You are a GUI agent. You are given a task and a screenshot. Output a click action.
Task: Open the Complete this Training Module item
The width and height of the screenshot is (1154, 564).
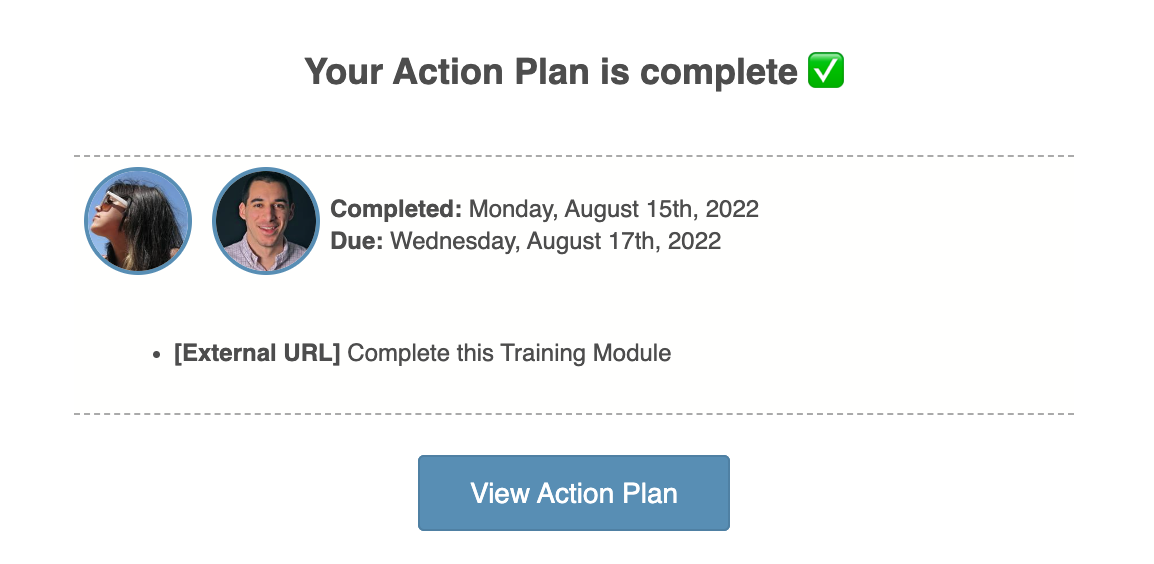509,353
